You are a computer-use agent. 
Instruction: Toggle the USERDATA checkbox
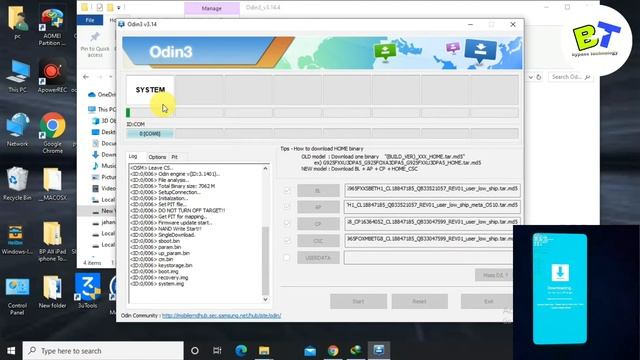click(x=287, y=258)
